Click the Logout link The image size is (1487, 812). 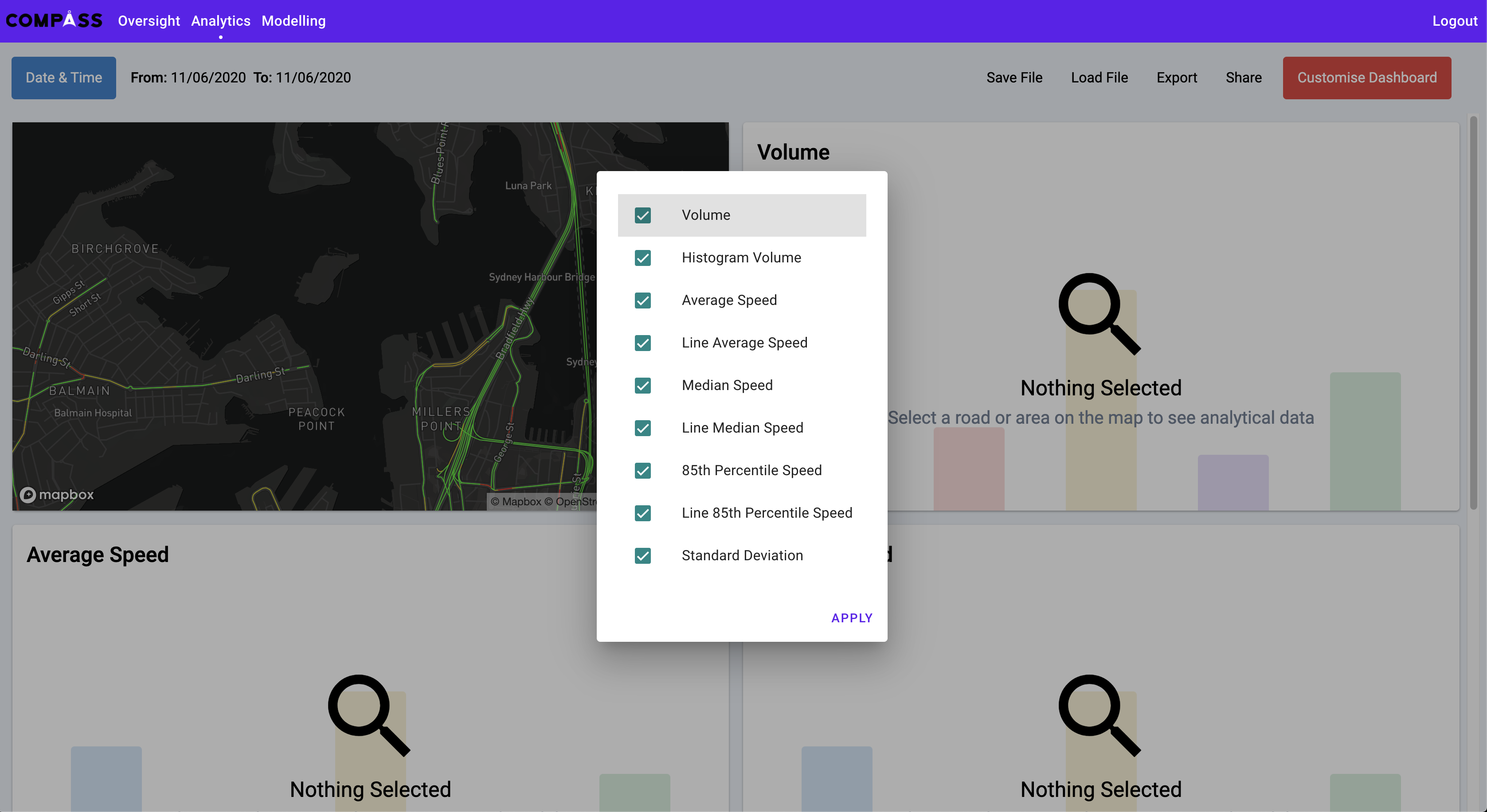click(1455, 21)
